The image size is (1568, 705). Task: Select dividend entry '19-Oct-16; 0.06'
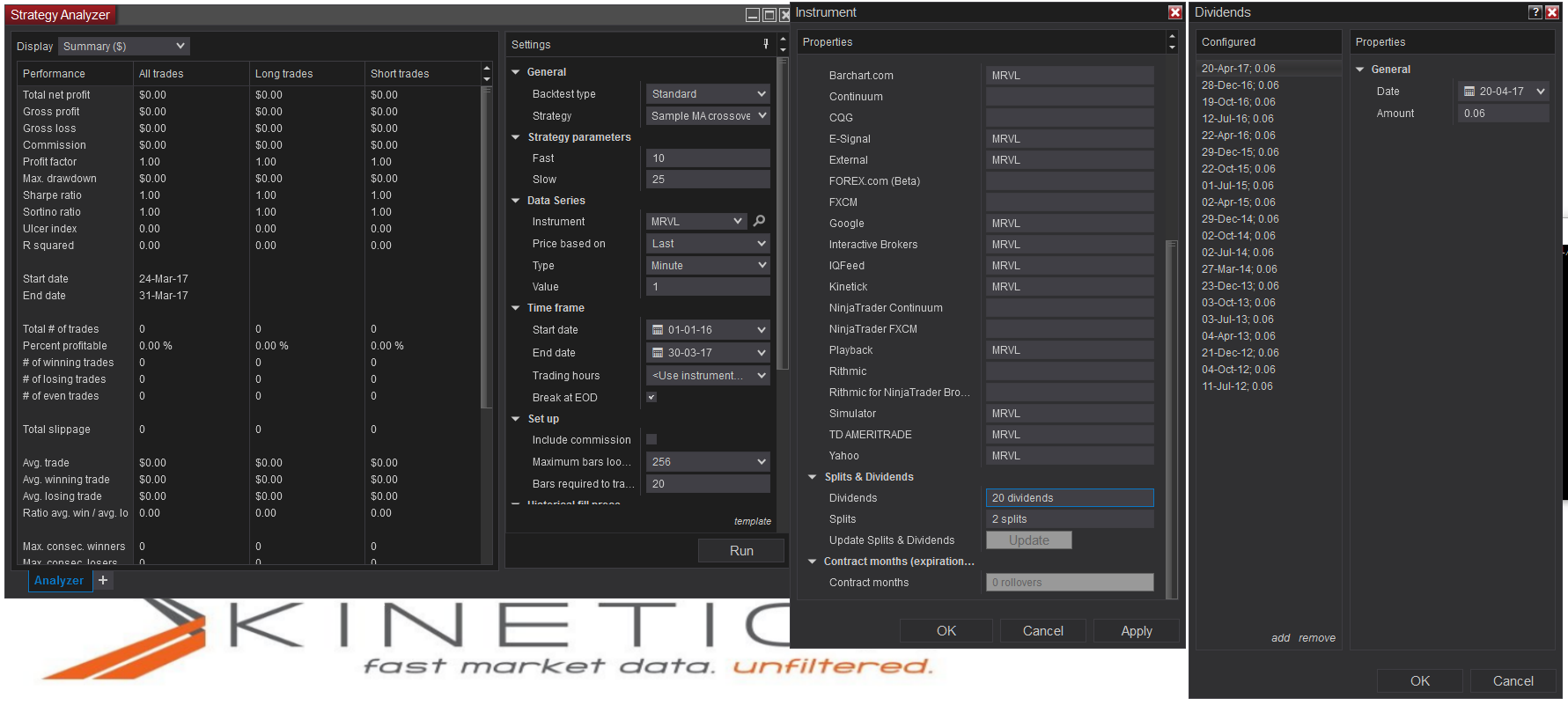1240,102
